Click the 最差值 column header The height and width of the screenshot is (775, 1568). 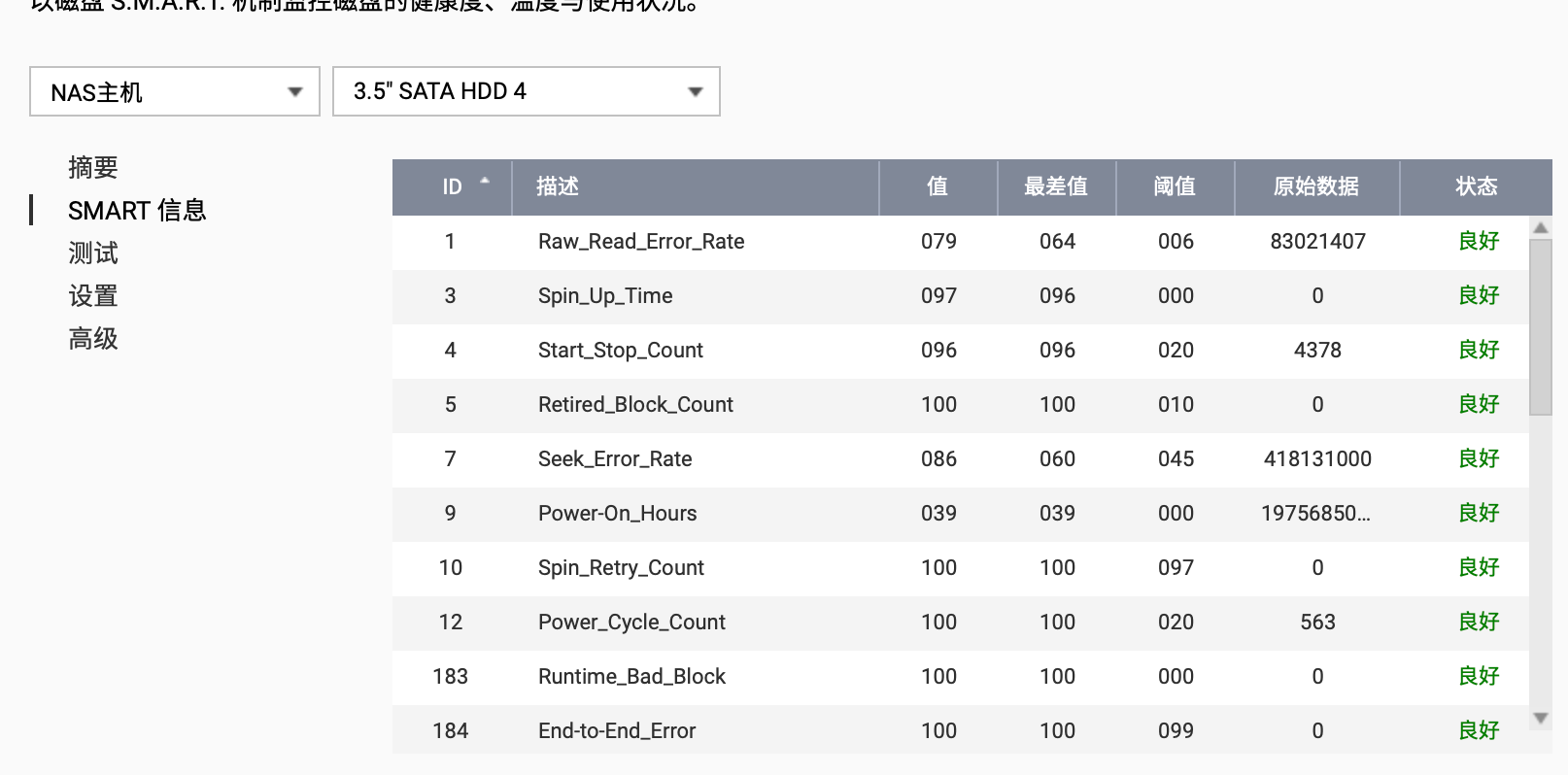pos(1056,186)
